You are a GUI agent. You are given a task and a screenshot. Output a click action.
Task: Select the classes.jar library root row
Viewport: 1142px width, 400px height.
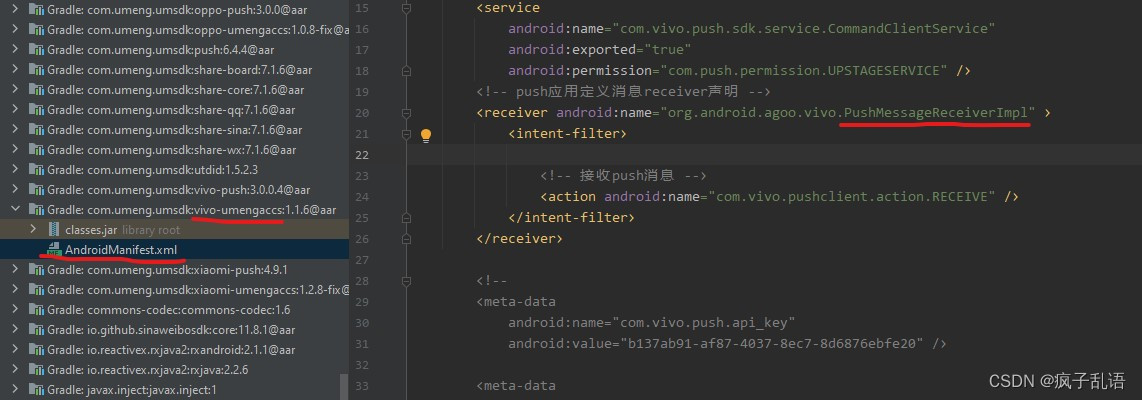pos(174,230)
